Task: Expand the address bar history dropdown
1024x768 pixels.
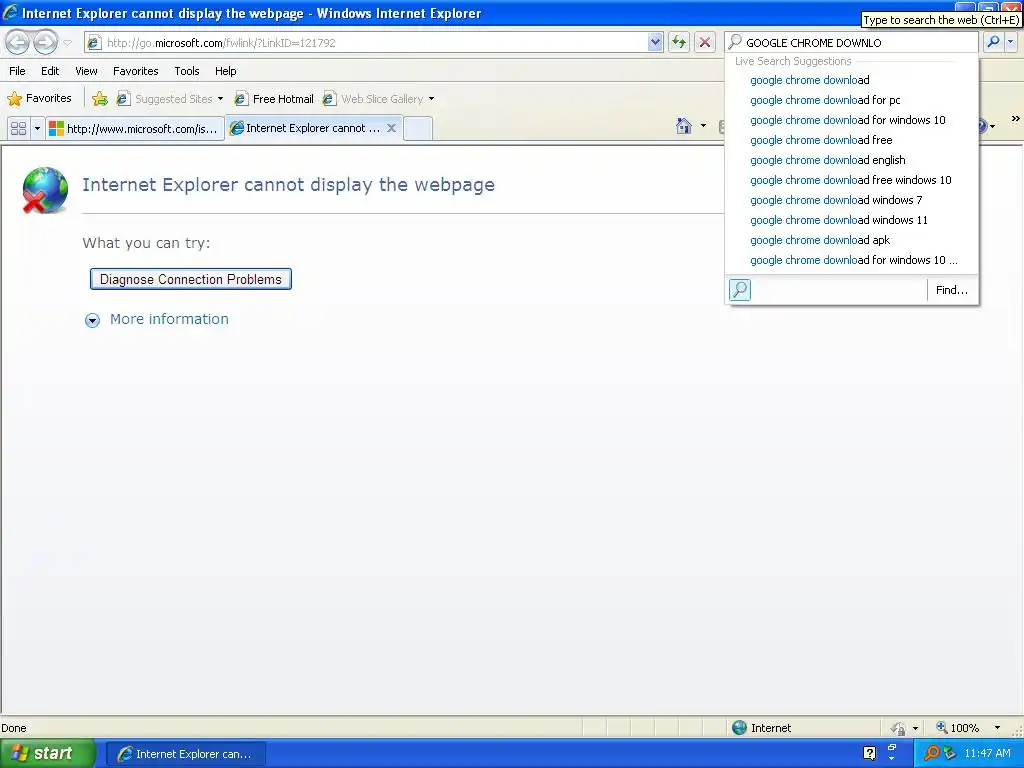Action: coord(655,42)
